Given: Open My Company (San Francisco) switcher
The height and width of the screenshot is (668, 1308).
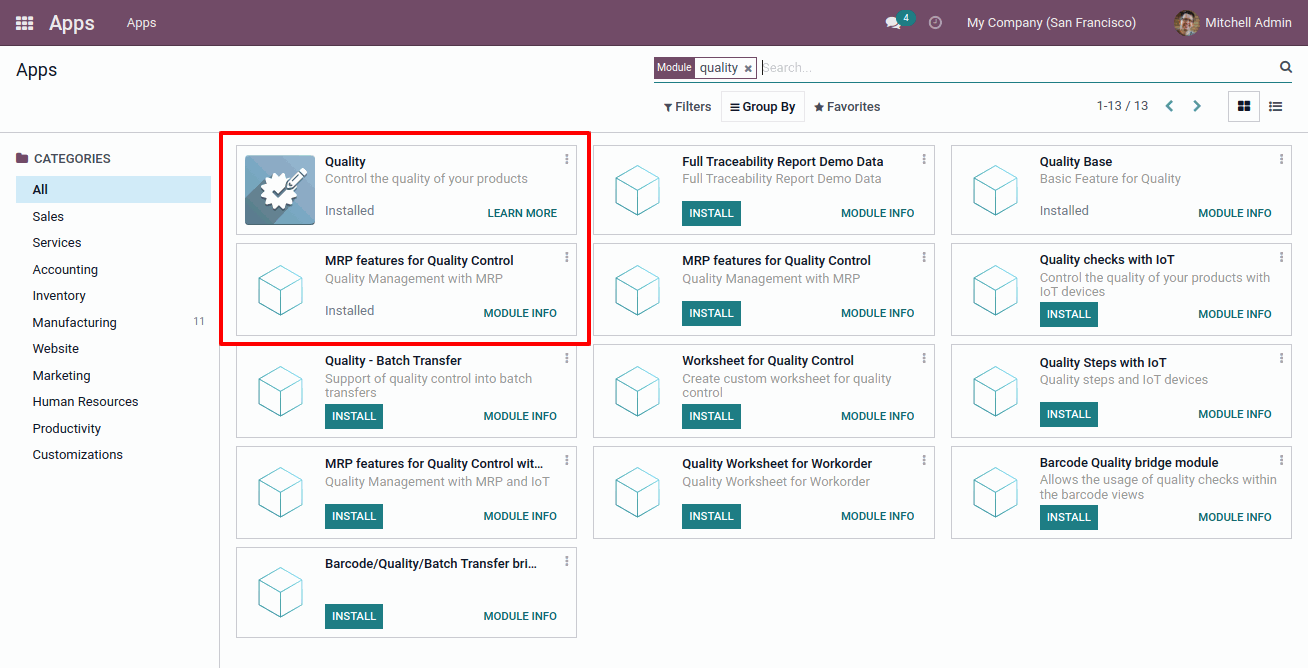Looking at the screenshot, I should tap(1051, 23).
